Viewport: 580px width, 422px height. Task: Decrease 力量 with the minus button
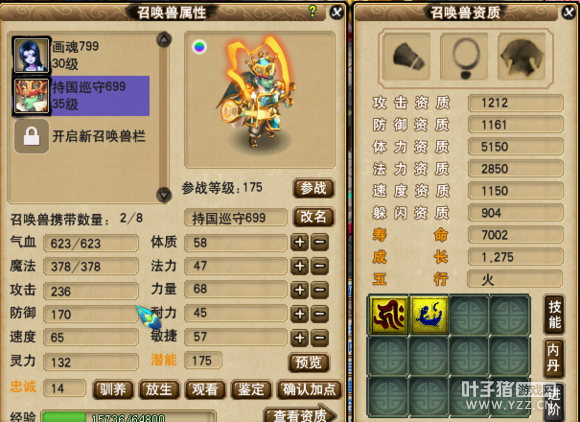pos(320,290)
